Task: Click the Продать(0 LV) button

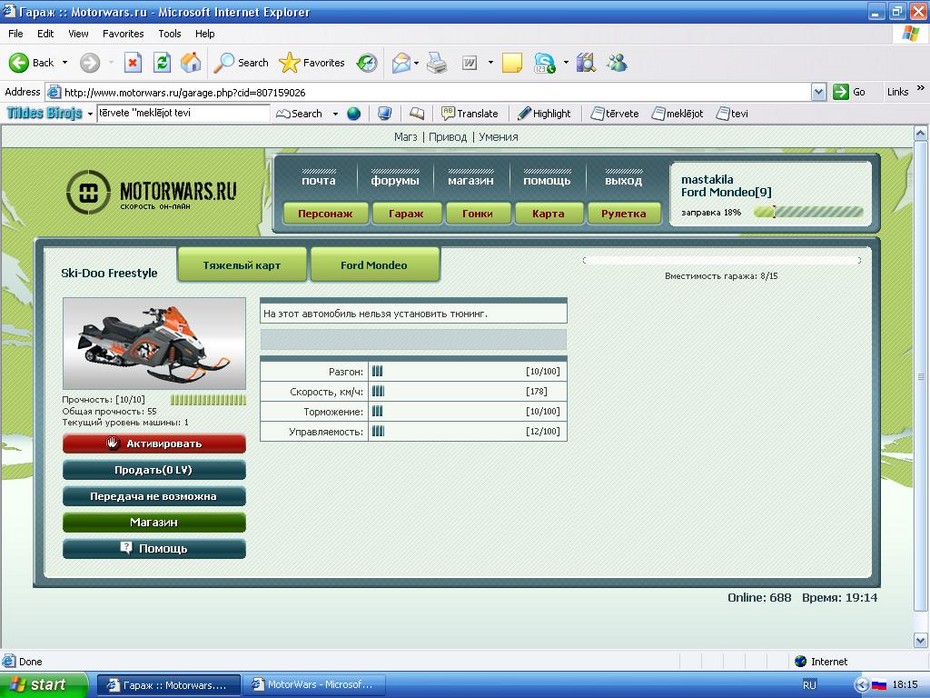Action: 154,470
